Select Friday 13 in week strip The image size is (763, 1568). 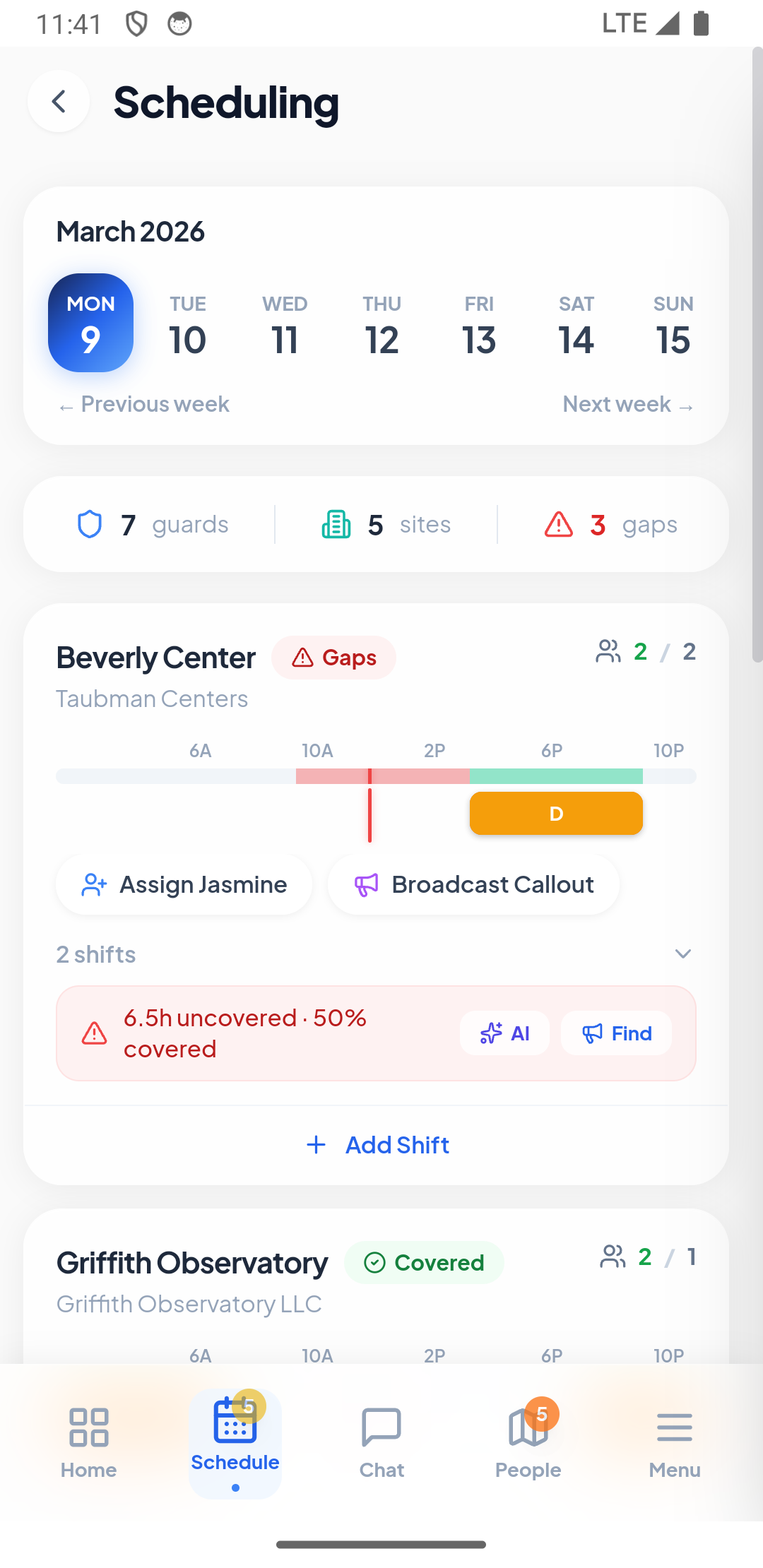coord(479,325)
